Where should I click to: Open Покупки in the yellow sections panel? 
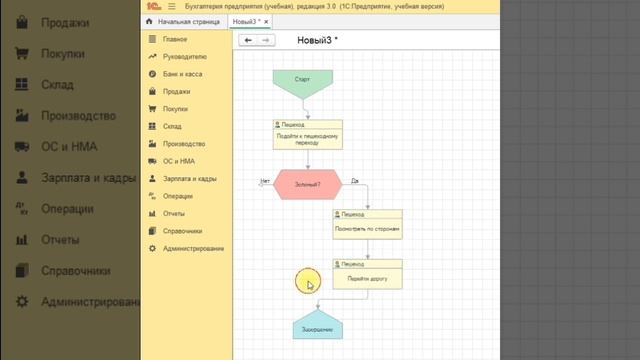pos(176,109)
